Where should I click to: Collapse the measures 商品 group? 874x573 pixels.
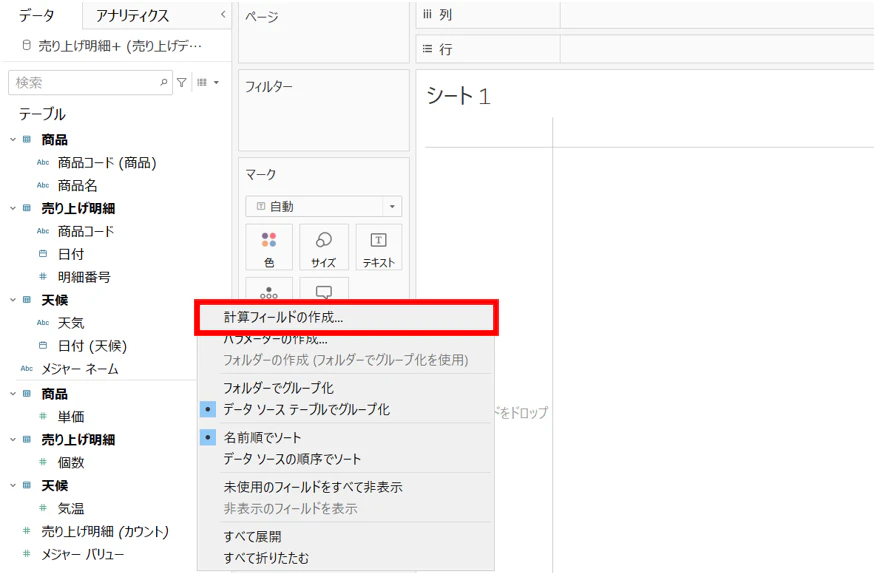click(x=13, y=394)
